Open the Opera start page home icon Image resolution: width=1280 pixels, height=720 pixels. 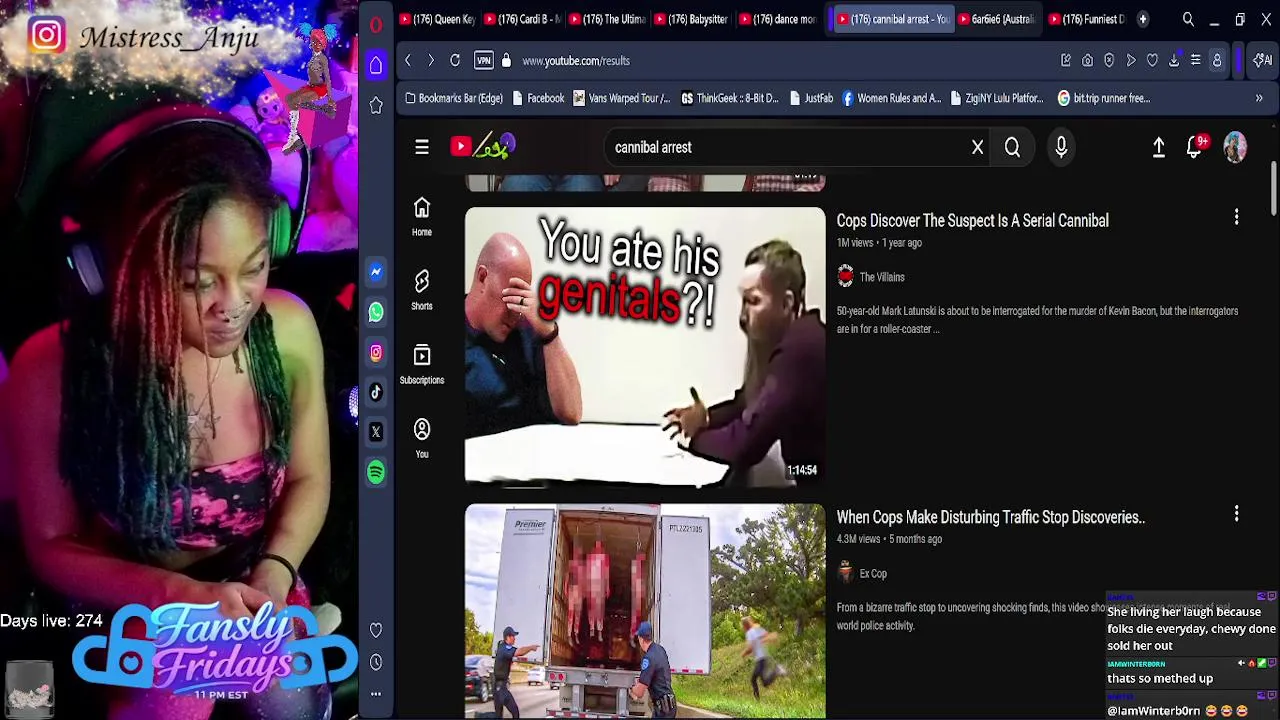tap(376, 65)
